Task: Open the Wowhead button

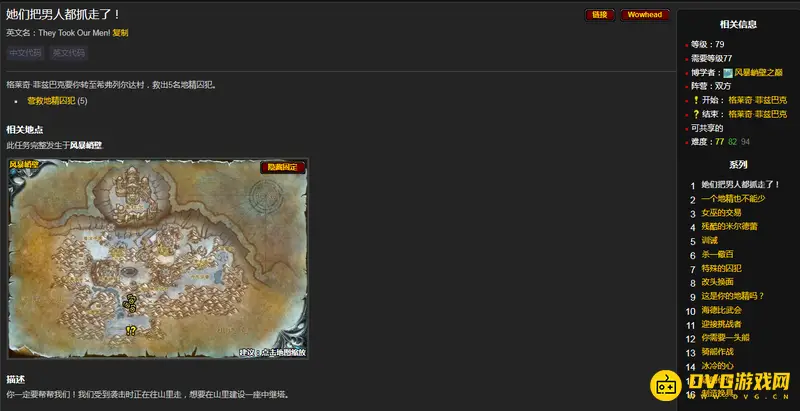Action: pyautogui.click(x=644, y=15)
